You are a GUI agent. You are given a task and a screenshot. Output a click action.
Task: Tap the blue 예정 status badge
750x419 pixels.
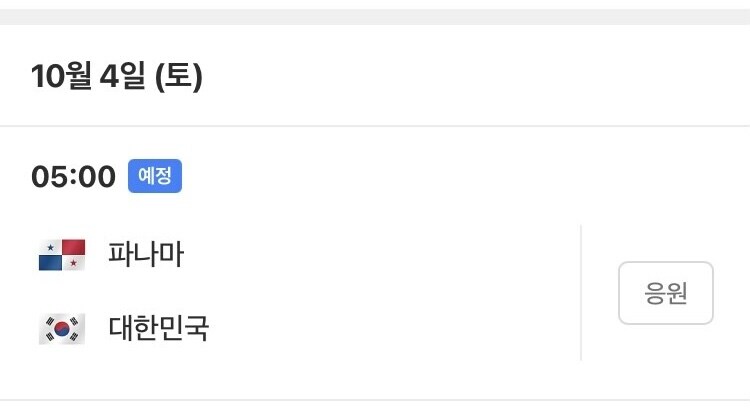[x=154, y=177]
